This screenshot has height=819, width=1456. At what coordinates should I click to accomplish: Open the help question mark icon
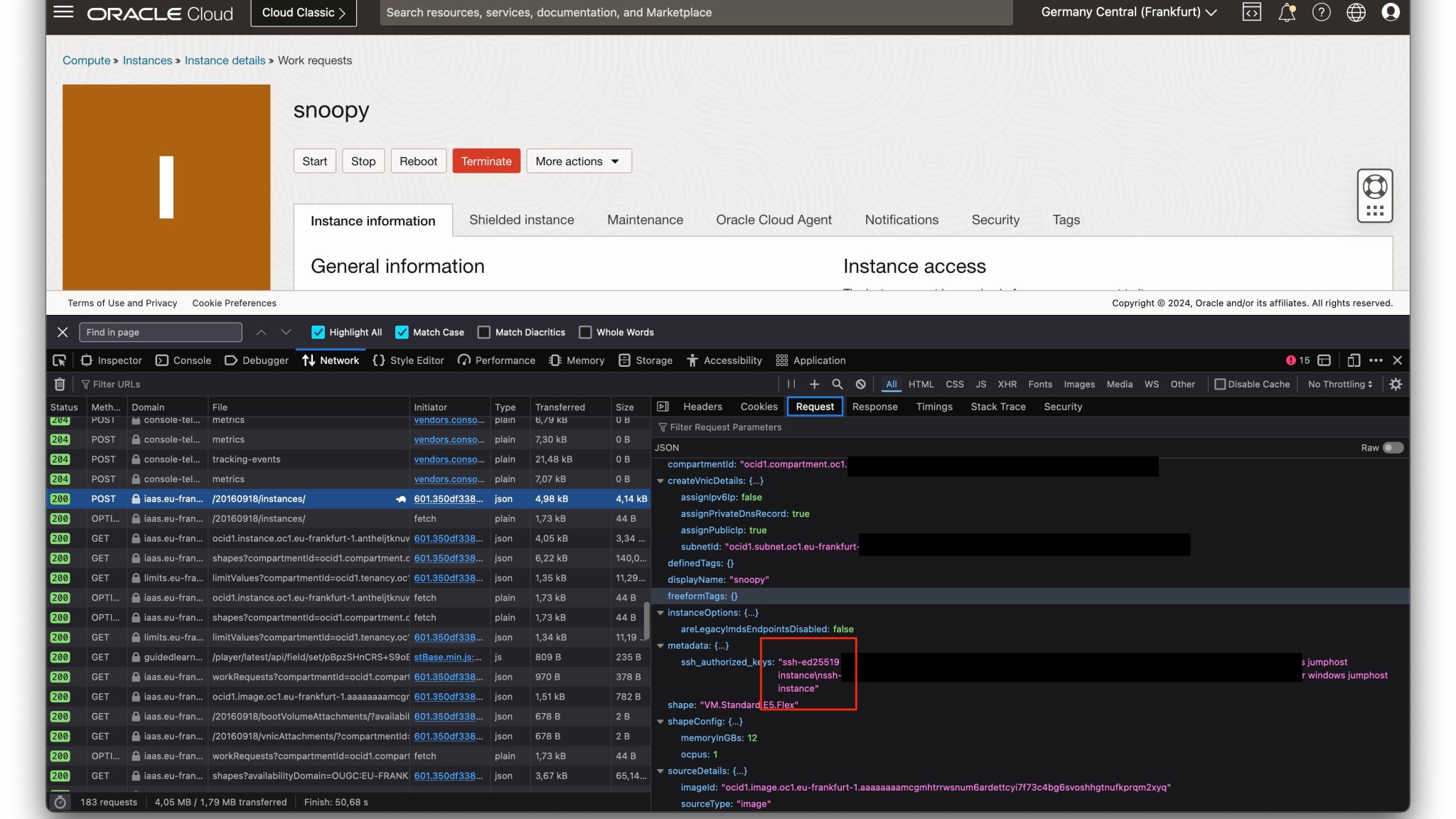pos(1322,12)
